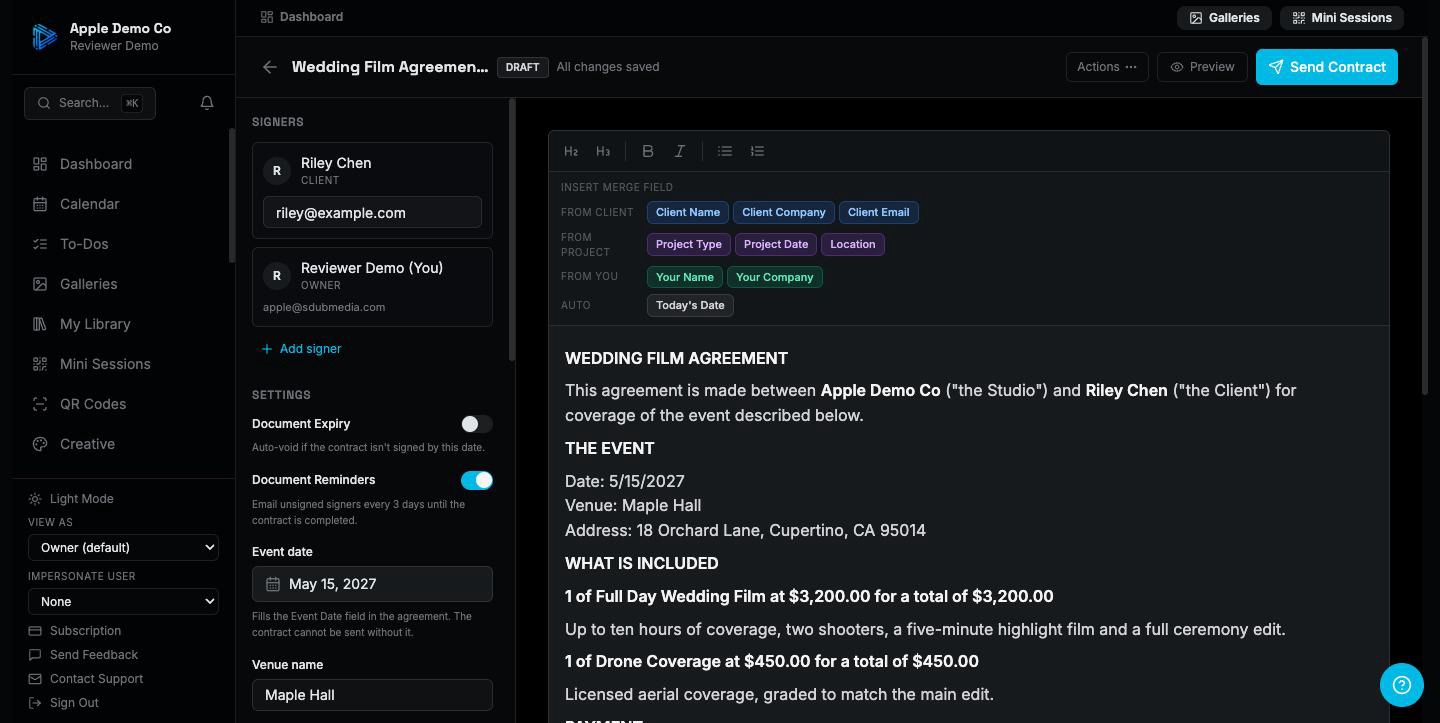Click Sign Out

(x=64, y=703)
